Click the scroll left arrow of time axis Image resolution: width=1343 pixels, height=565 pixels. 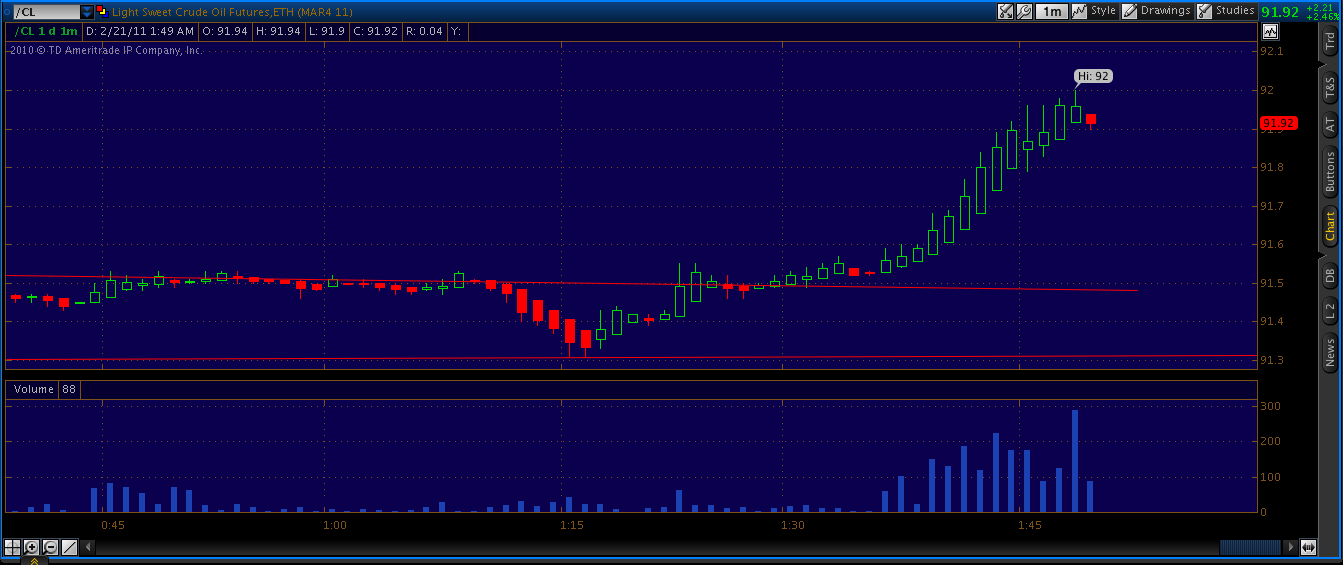(x=90, y=547)
